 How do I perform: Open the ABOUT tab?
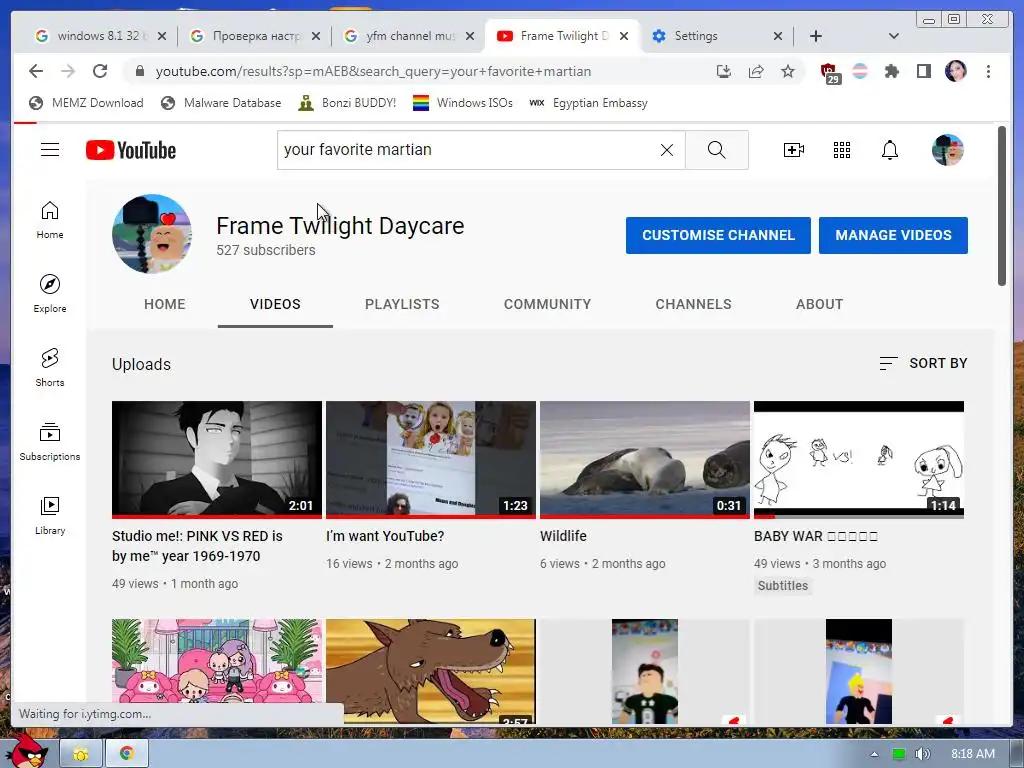[820, 304]
